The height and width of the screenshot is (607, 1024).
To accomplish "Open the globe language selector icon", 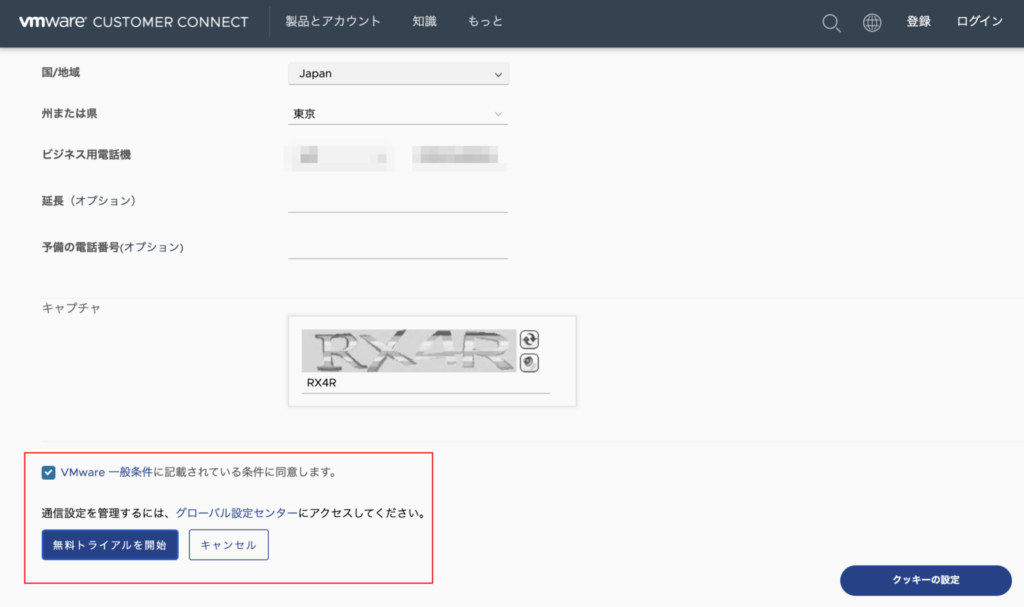I will (872, 23).
